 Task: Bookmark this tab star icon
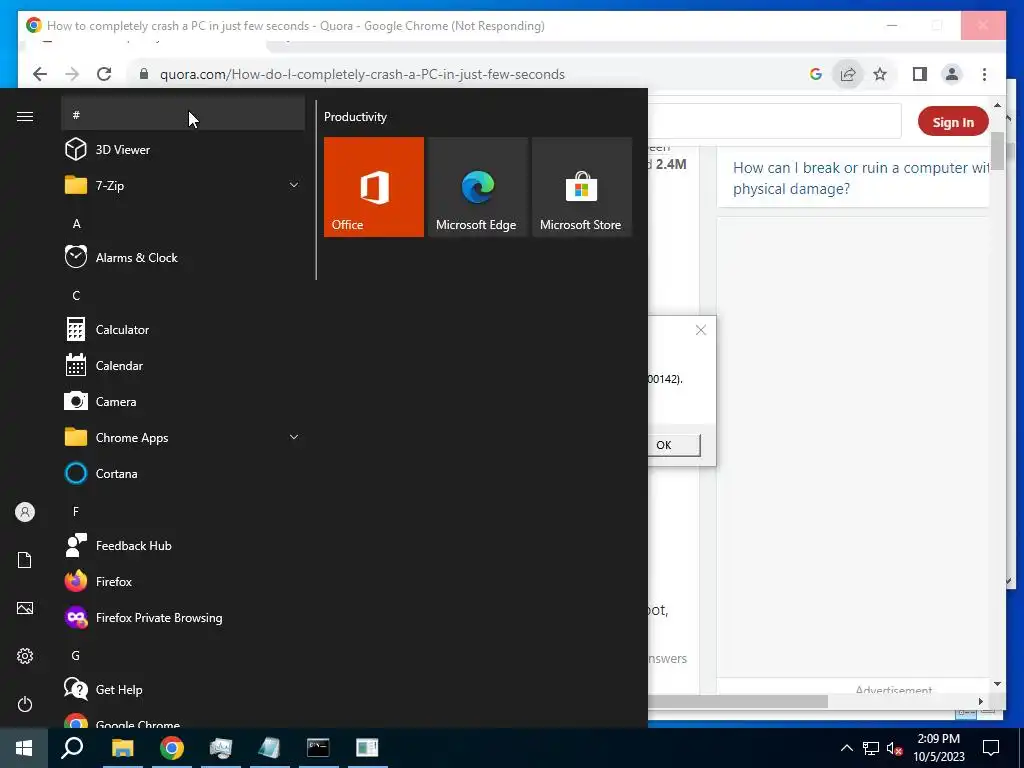point(880,74)
